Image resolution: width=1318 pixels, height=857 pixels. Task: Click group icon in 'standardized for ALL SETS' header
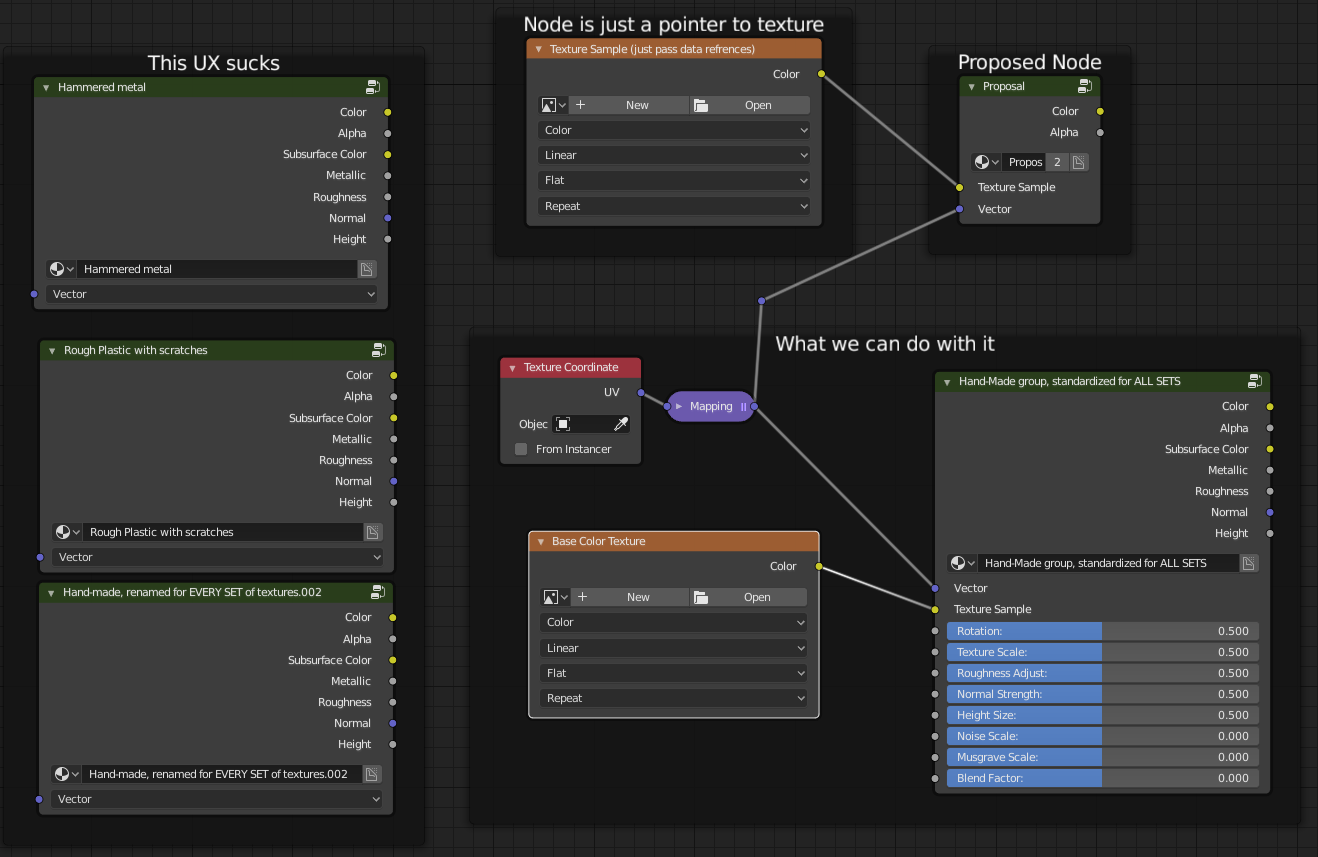tap(1255, 381)
